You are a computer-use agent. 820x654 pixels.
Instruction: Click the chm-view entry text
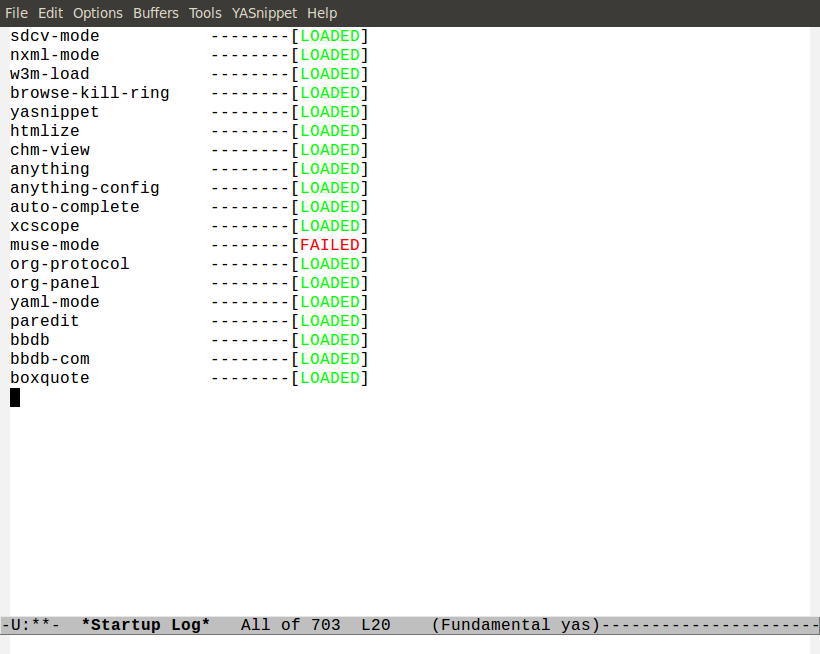point(50,150)
